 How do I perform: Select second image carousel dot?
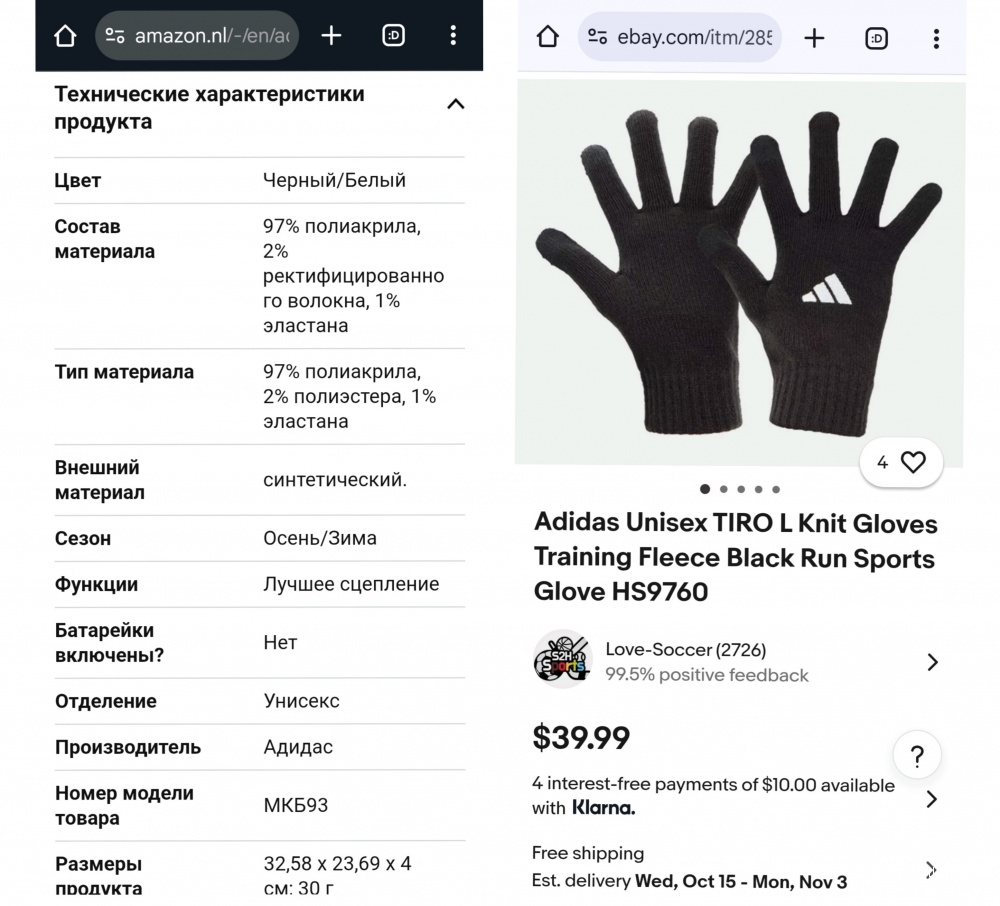[723, 490]
